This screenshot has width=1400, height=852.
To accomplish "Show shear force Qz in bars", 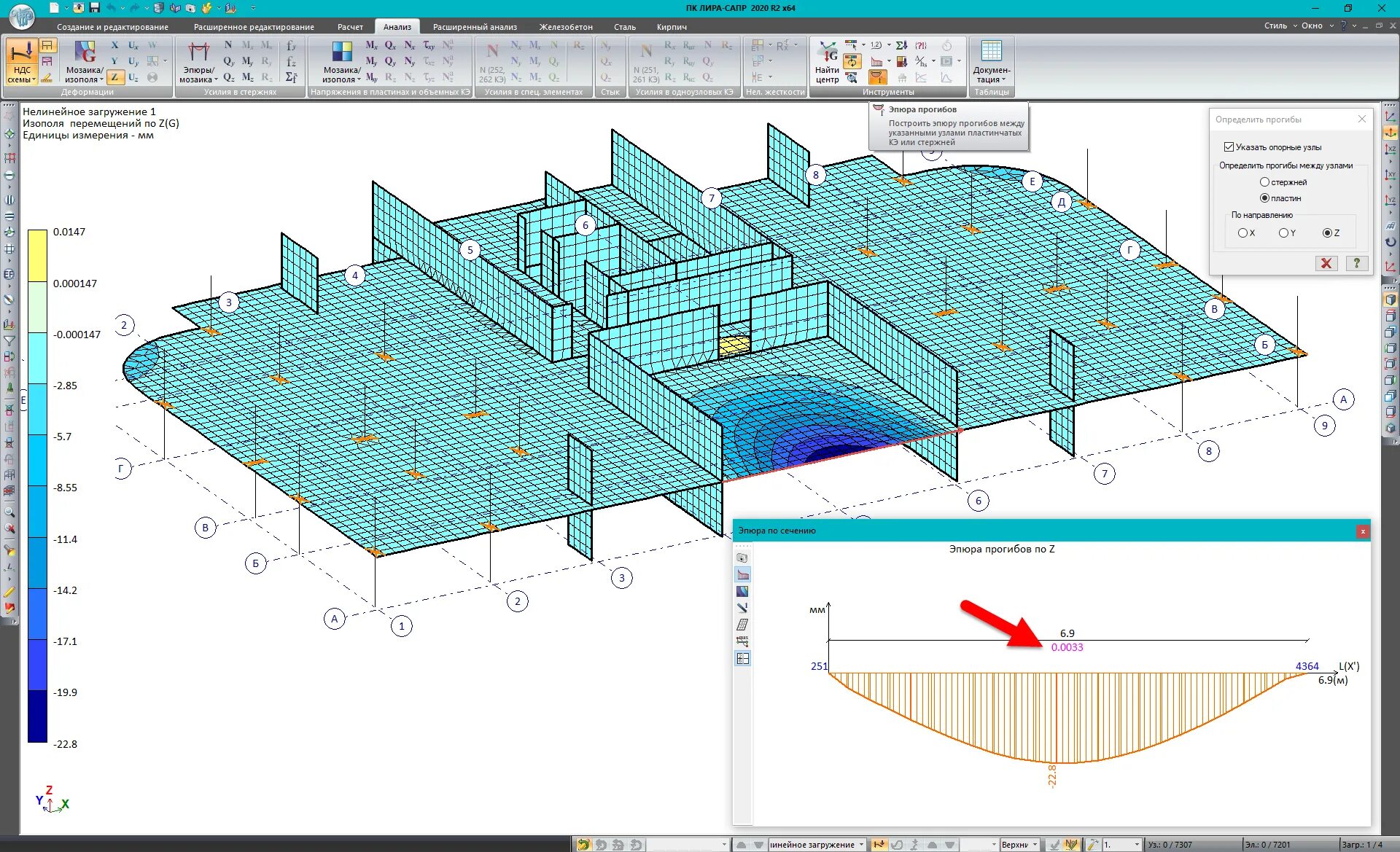I will pos(228,77).
